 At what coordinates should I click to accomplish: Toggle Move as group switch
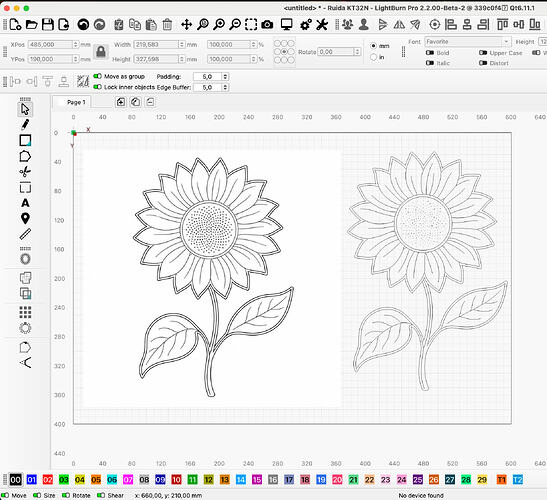tap(98, 76)
